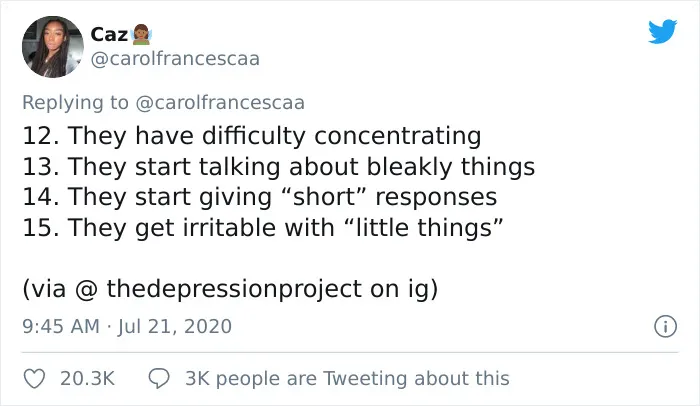This screenshot has height=406, width=700.
Task: Open 3K people are Tweeting about this
Action: (347, 379)
